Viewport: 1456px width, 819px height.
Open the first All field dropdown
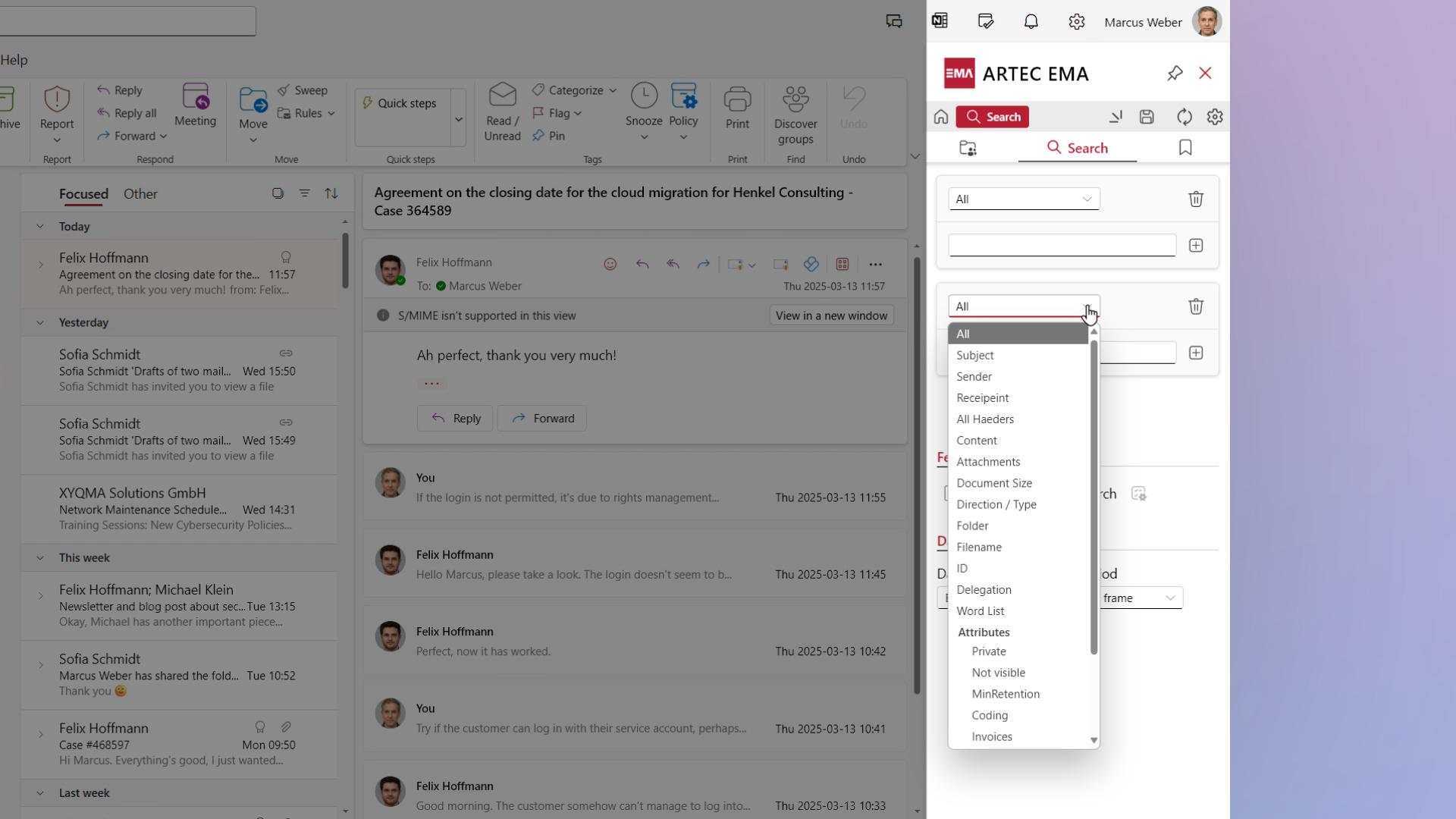[x=1024, y=199]
